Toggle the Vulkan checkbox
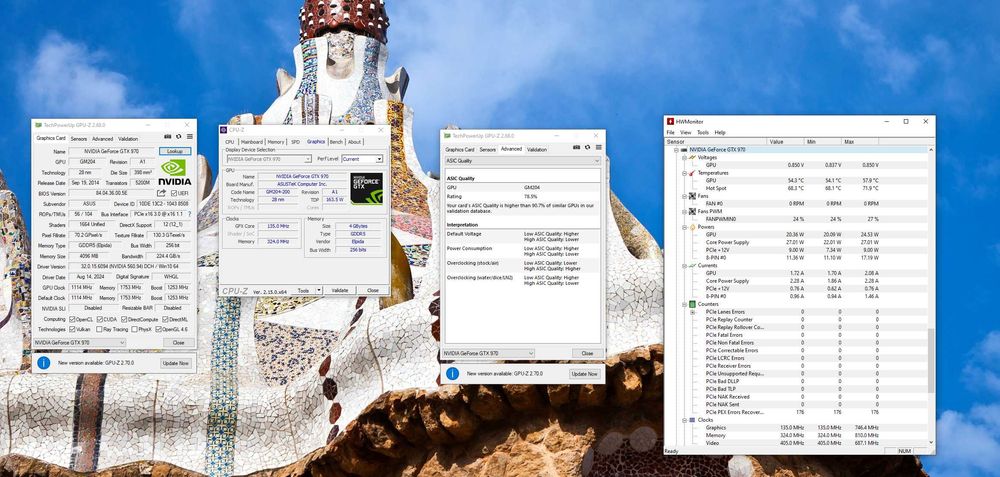 click(x=72, y=329)
